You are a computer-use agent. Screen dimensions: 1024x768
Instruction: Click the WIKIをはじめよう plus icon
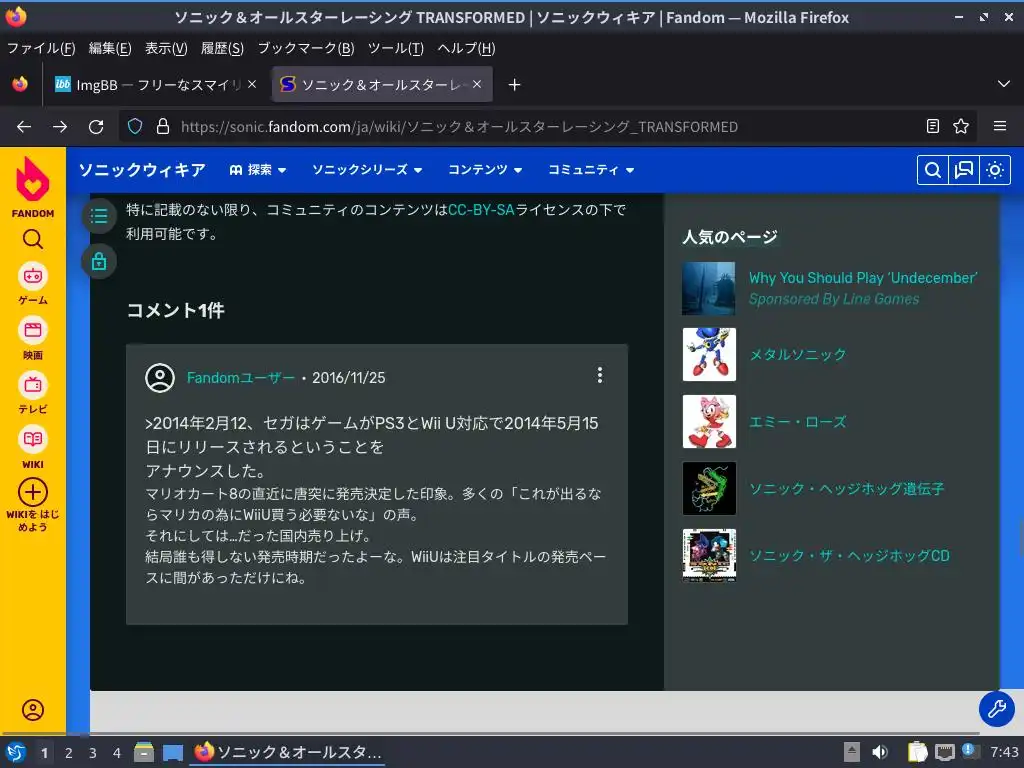point(33,492)
